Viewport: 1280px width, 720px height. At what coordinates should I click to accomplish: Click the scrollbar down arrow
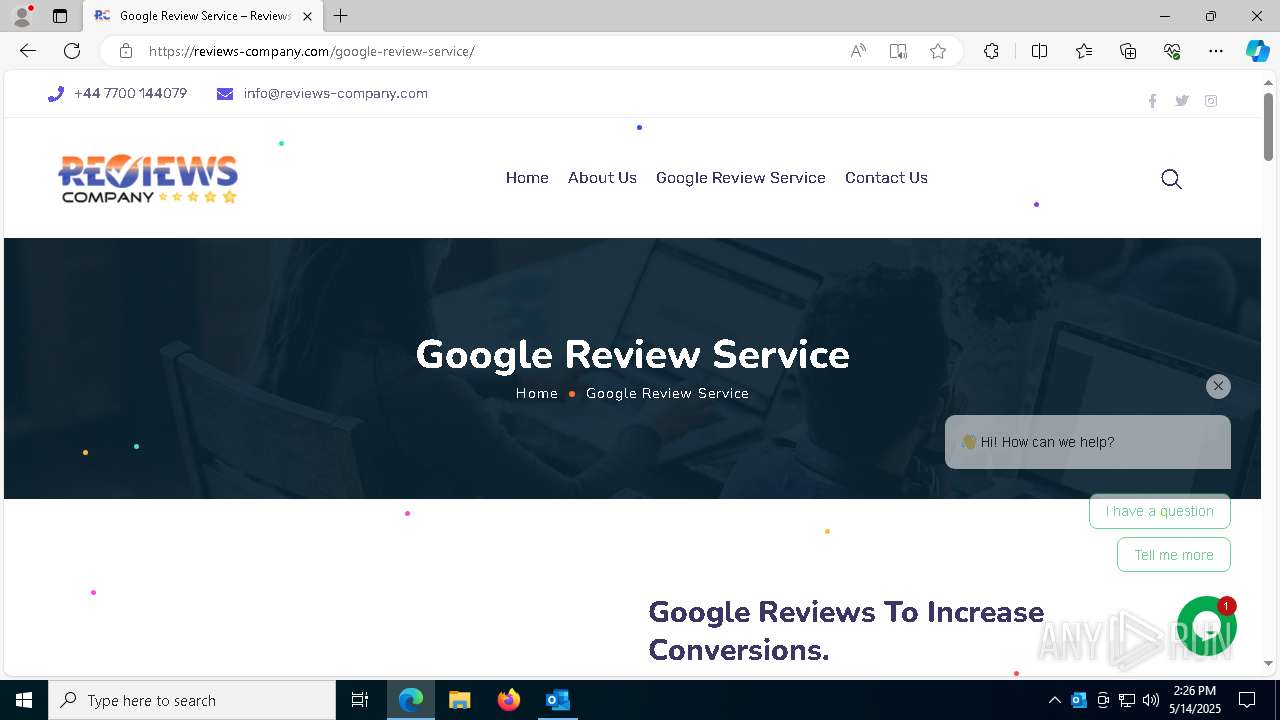pyautogui.click(x=1268, y=663)
